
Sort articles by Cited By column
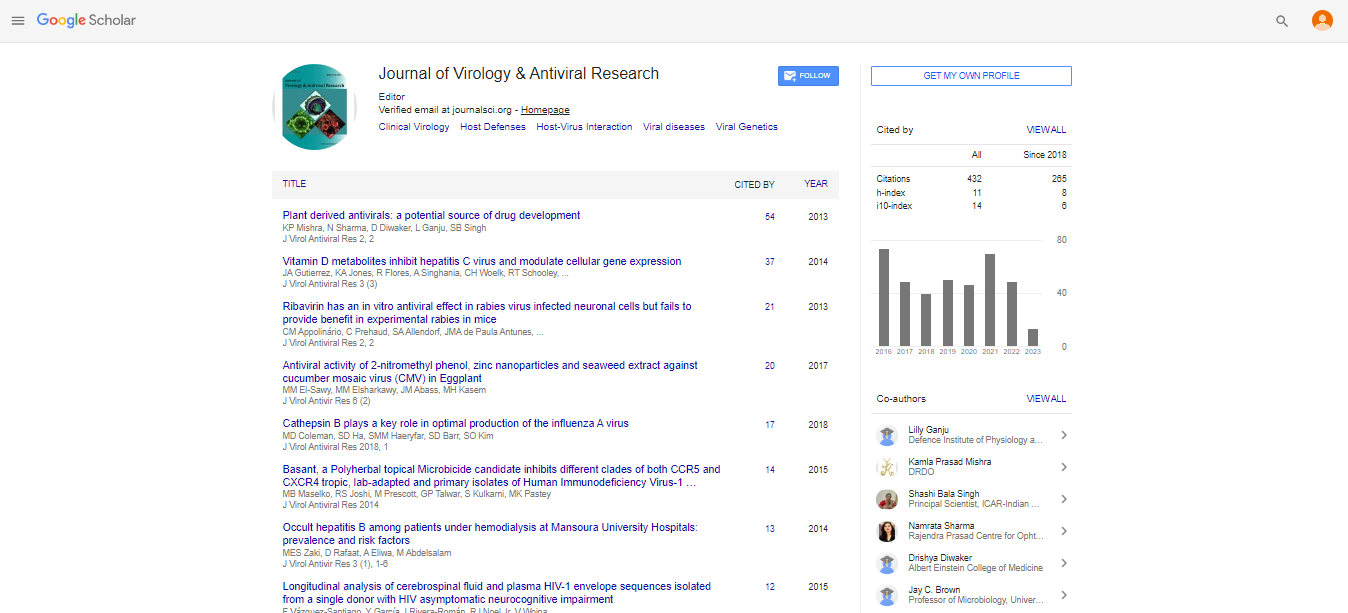pyautogui.click(x=754, y=184)
